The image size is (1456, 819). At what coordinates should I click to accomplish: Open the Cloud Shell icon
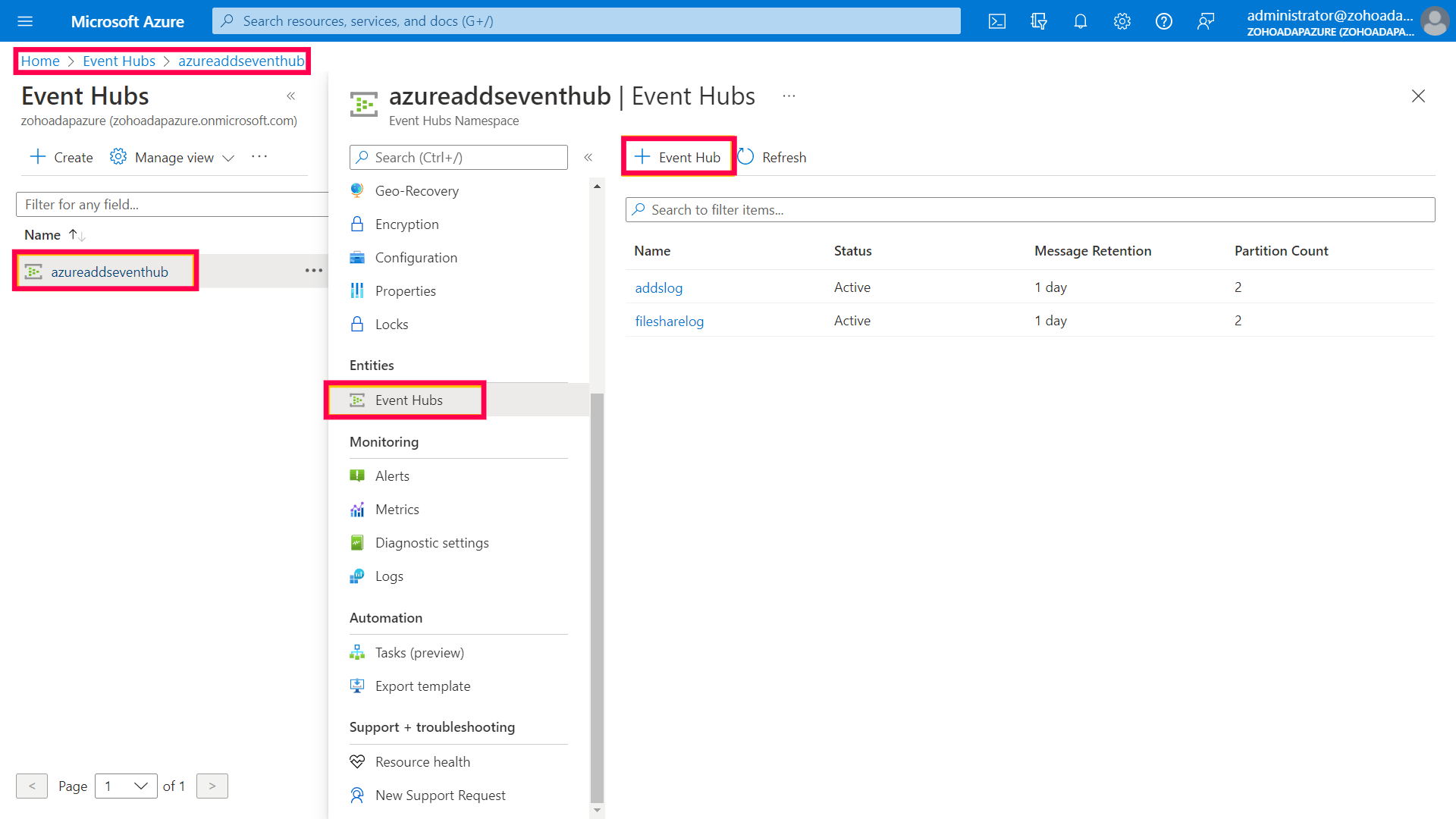coord(997,21)
